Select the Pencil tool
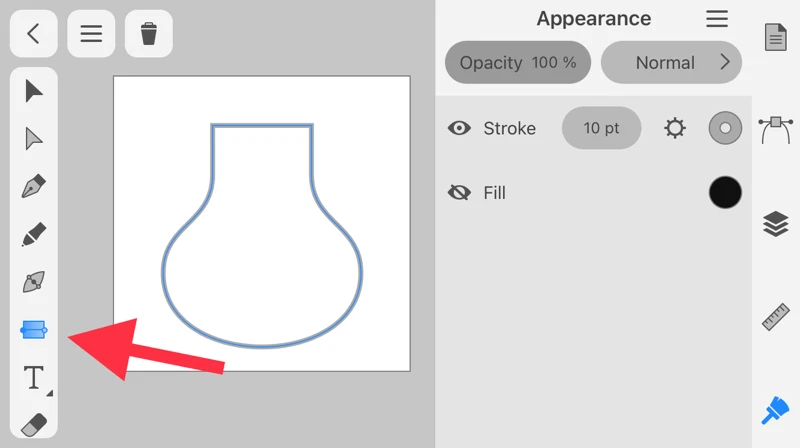The width and height of the screenshot is (800, 448). click(34, 235)
